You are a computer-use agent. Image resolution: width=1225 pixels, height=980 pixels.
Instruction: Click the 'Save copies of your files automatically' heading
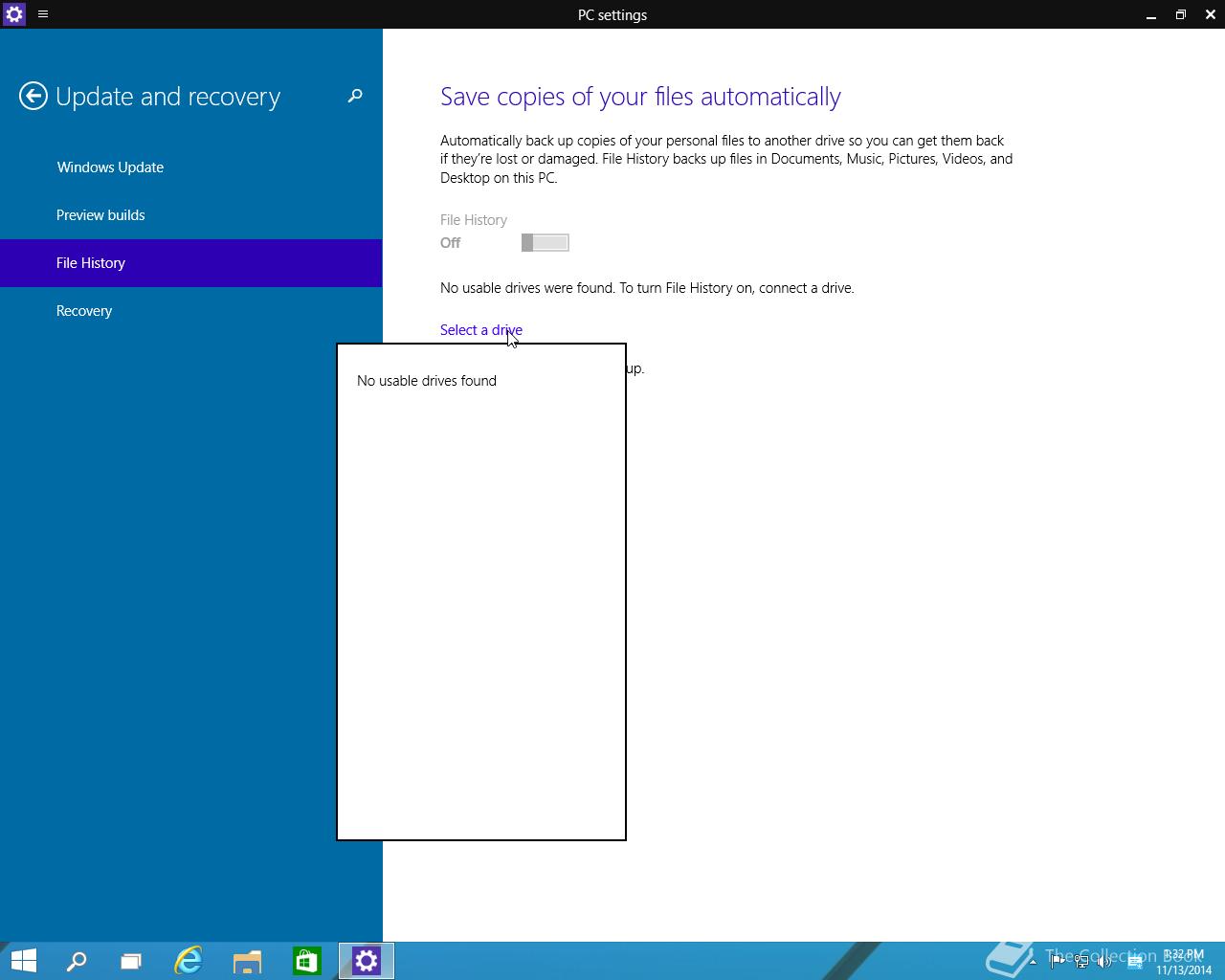pos(640,97)
